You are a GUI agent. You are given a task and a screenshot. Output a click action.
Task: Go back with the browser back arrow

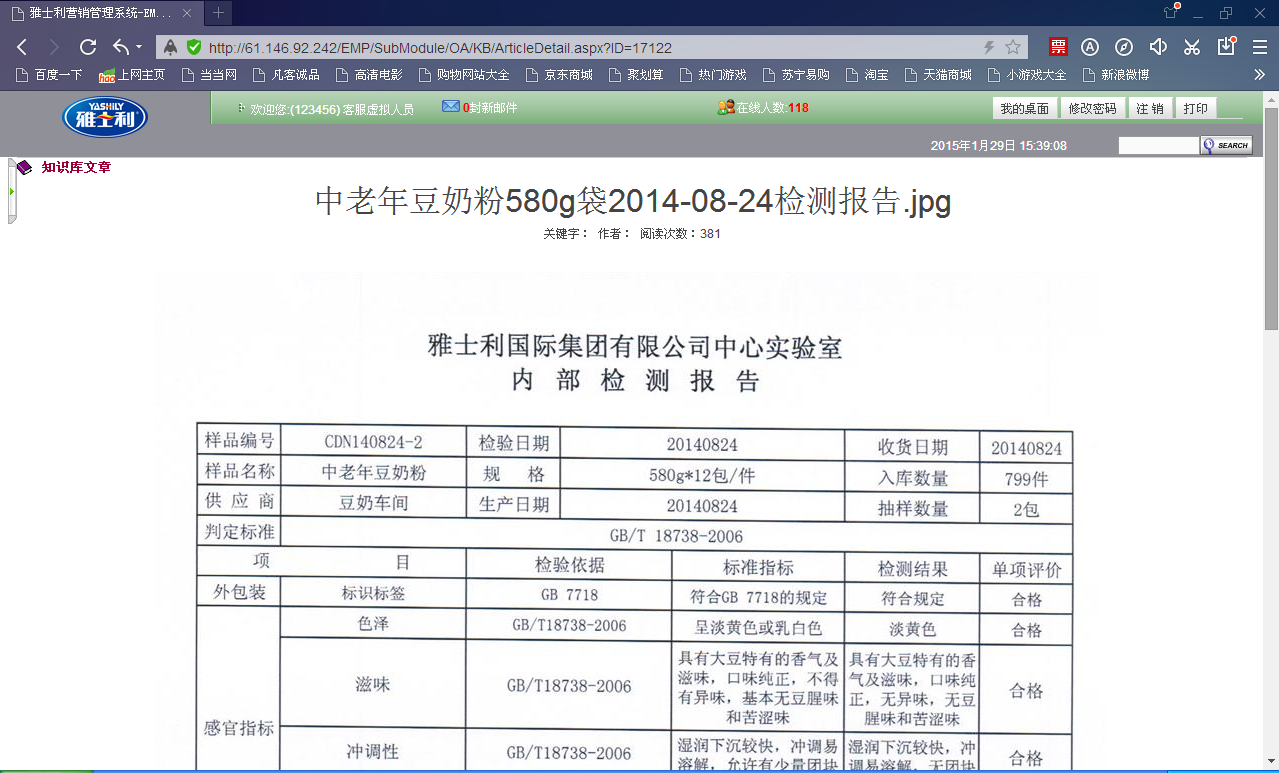tap(22, 47)
